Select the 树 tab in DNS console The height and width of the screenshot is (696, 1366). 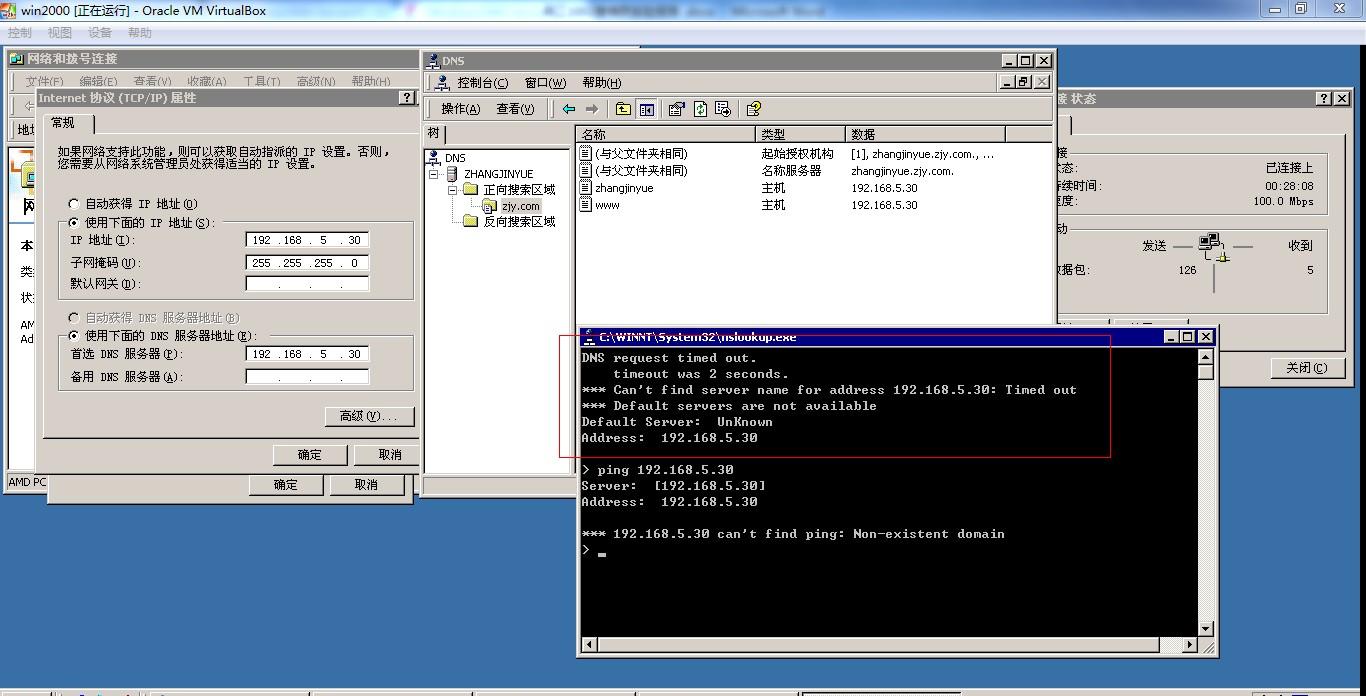[435, 133]
